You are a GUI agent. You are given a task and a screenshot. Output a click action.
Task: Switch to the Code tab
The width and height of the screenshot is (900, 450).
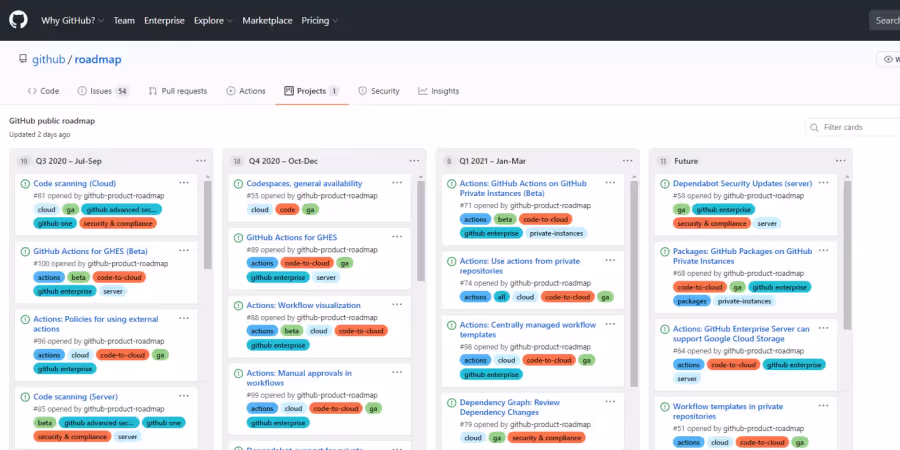click(x=43, y=91)
